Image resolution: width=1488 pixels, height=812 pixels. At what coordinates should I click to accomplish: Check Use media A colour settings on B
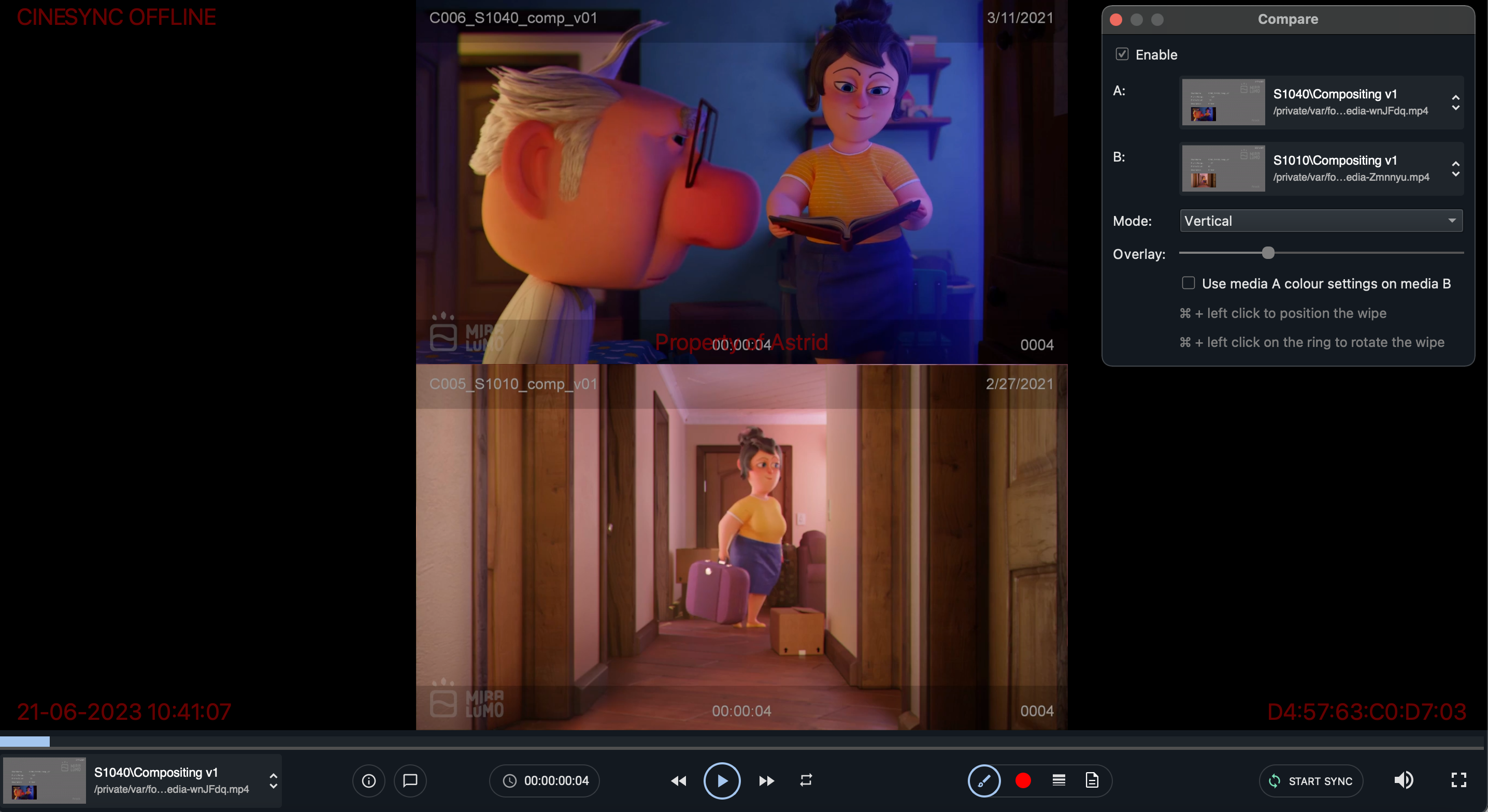tap(1188, 283)
